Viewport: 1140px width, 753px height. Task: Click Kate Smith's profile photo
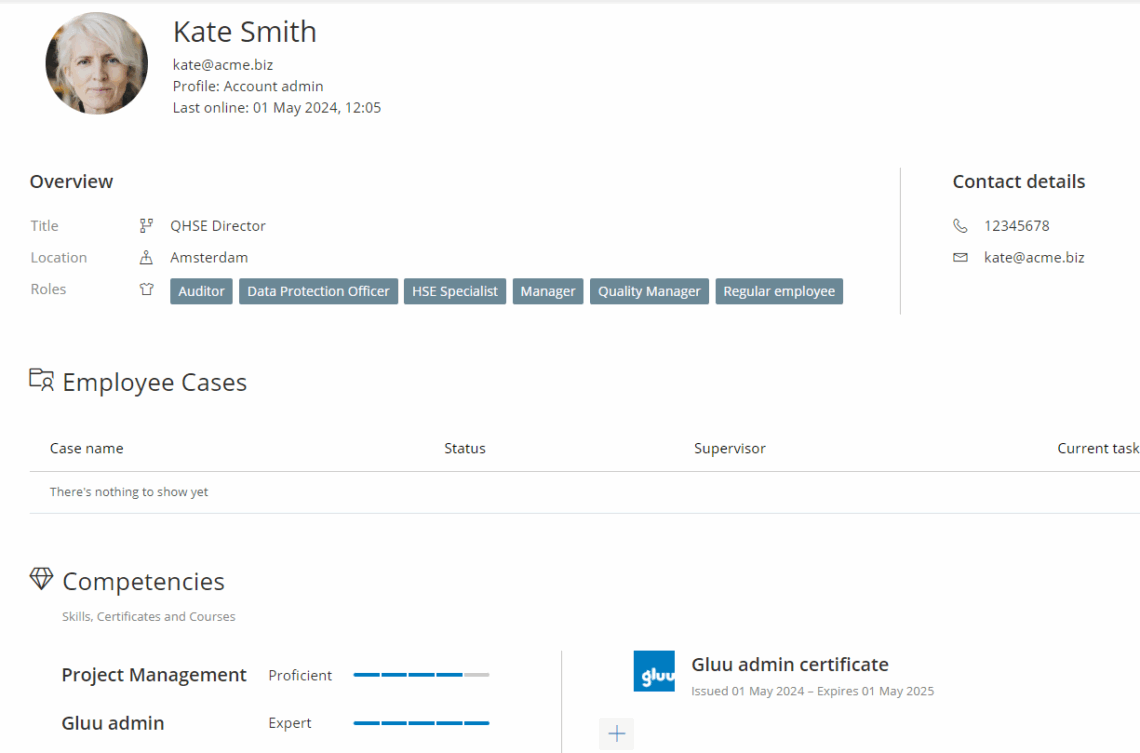click(x=97, y=63)
